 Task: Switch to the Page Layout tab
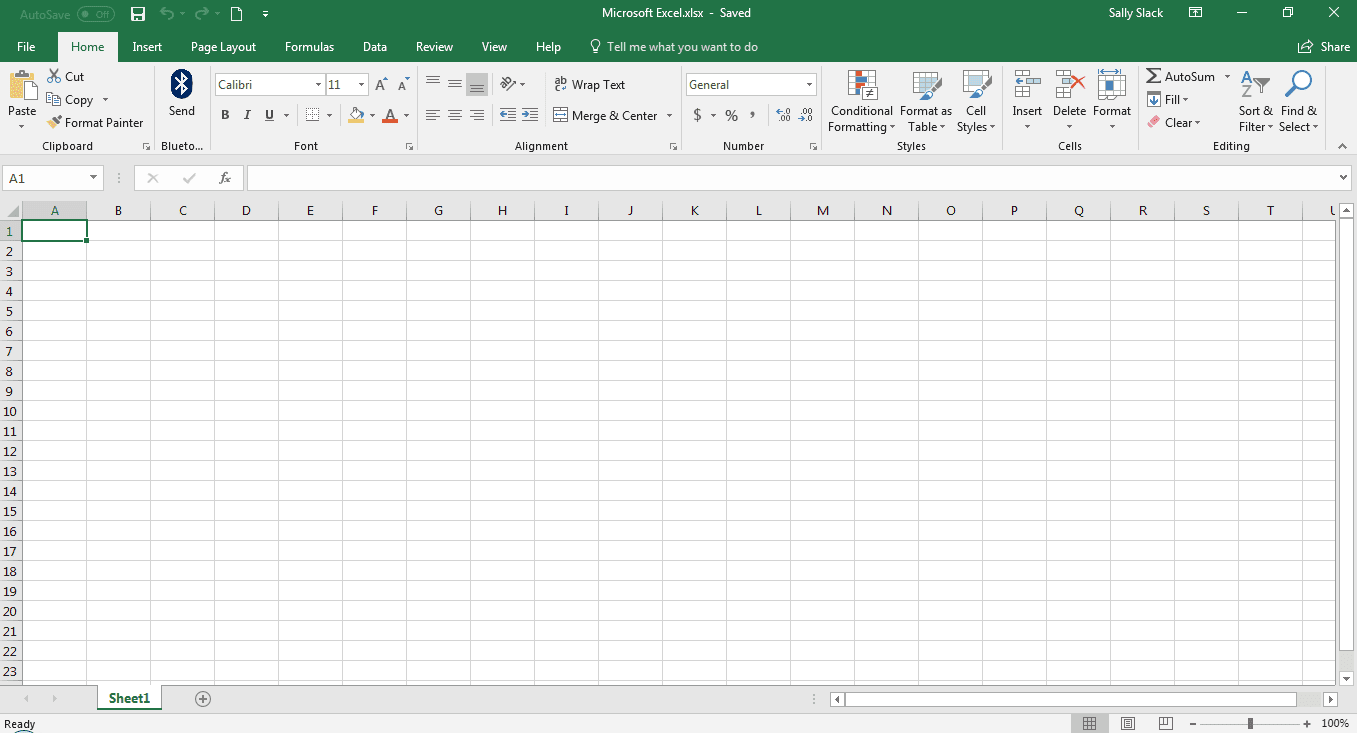pyautogui.click(x=223, y=47)
